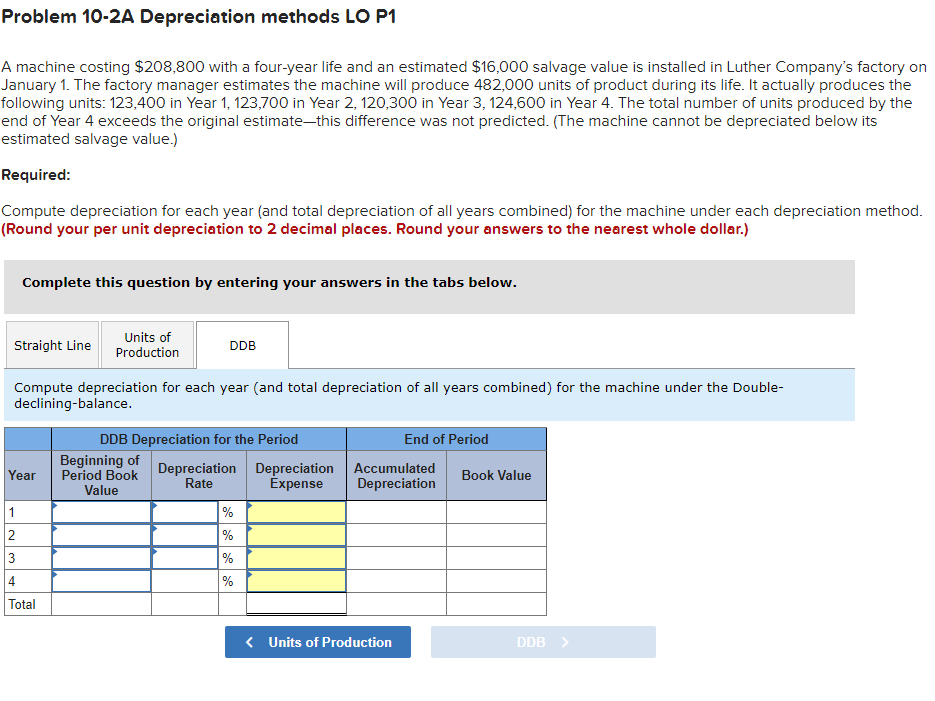Select Year 4 Depreciation Expense yellow cell
The image size is (935, 701).
296,581
